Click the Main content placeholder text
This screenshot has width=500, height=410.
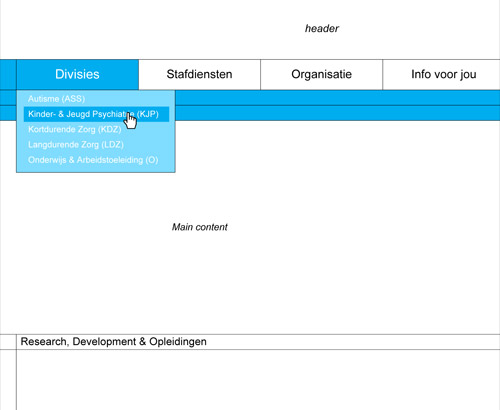pos(200,227)
